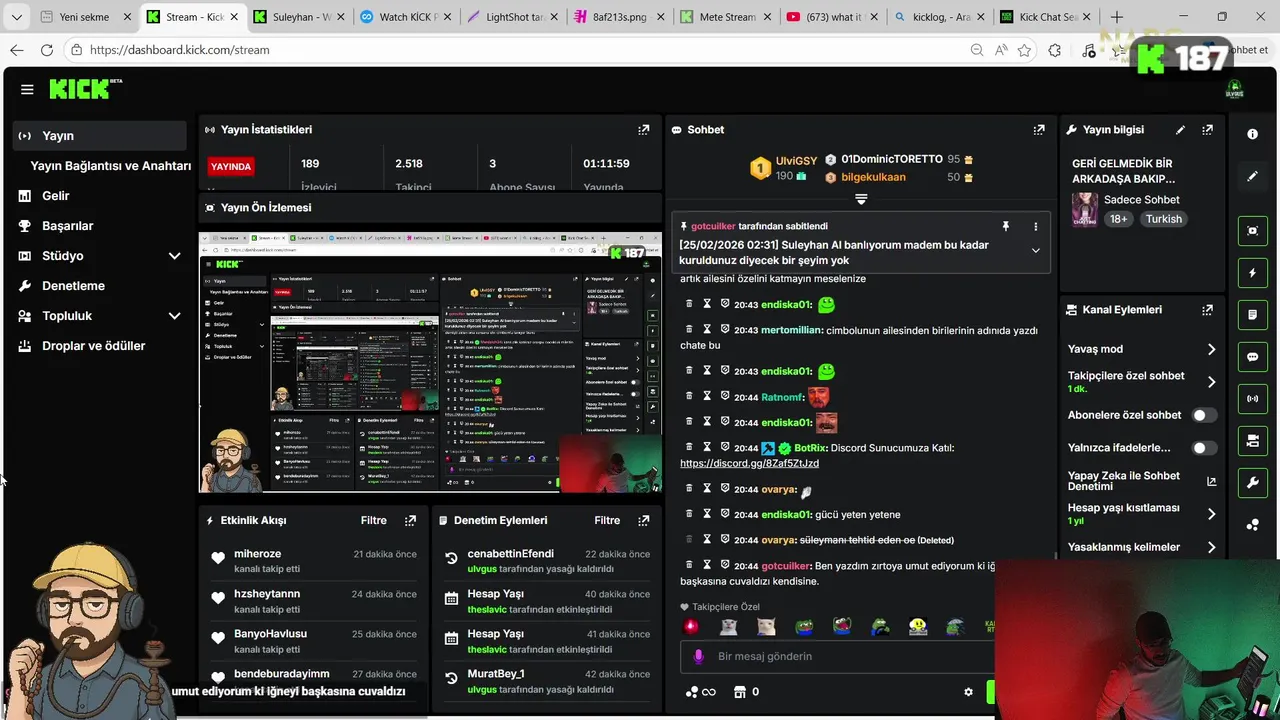Reload the page with the refresh icon
This screenshot has width=1280, height=720.
click(47, 50)
